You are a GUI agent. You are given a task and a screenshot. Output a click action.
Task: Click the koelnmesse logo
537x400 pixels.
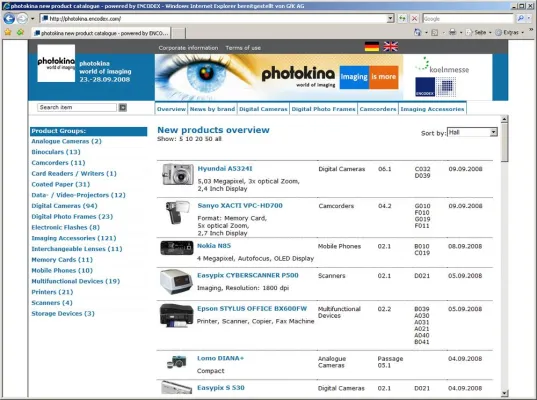pos(442,65)
